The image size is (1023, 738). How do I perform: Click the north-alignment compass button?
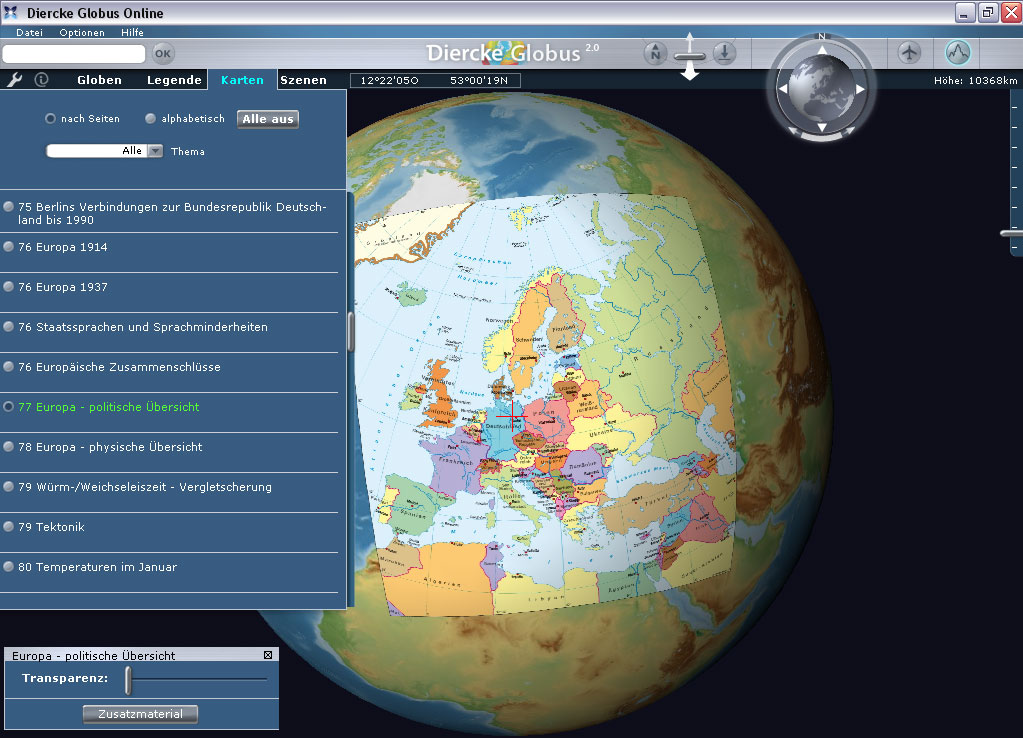pyautogui.click(x=655, y=54)
